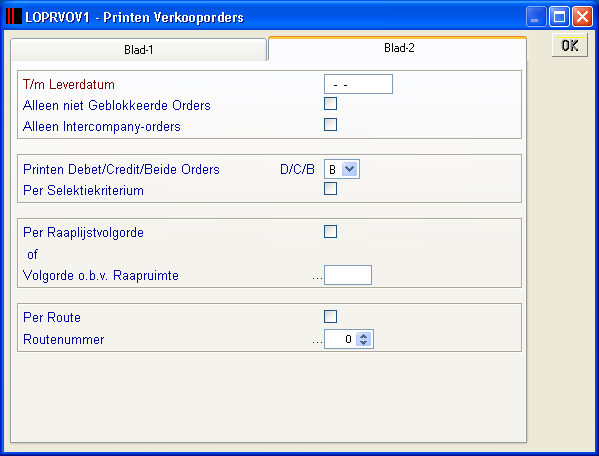Screen dimensions: 599x456
Task: Tick the Alleen Intercompany-orders checkbox
Action: [x=330, y=125]
